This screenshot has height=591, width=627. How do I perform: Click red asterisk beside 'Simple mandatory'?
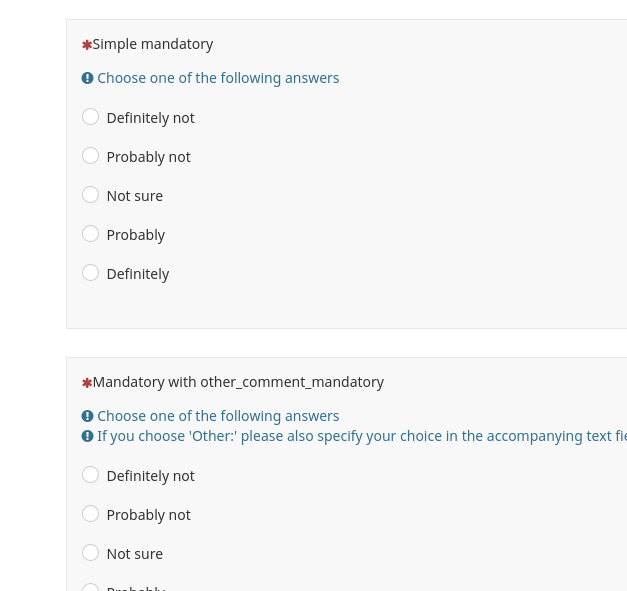pos(87,45)
